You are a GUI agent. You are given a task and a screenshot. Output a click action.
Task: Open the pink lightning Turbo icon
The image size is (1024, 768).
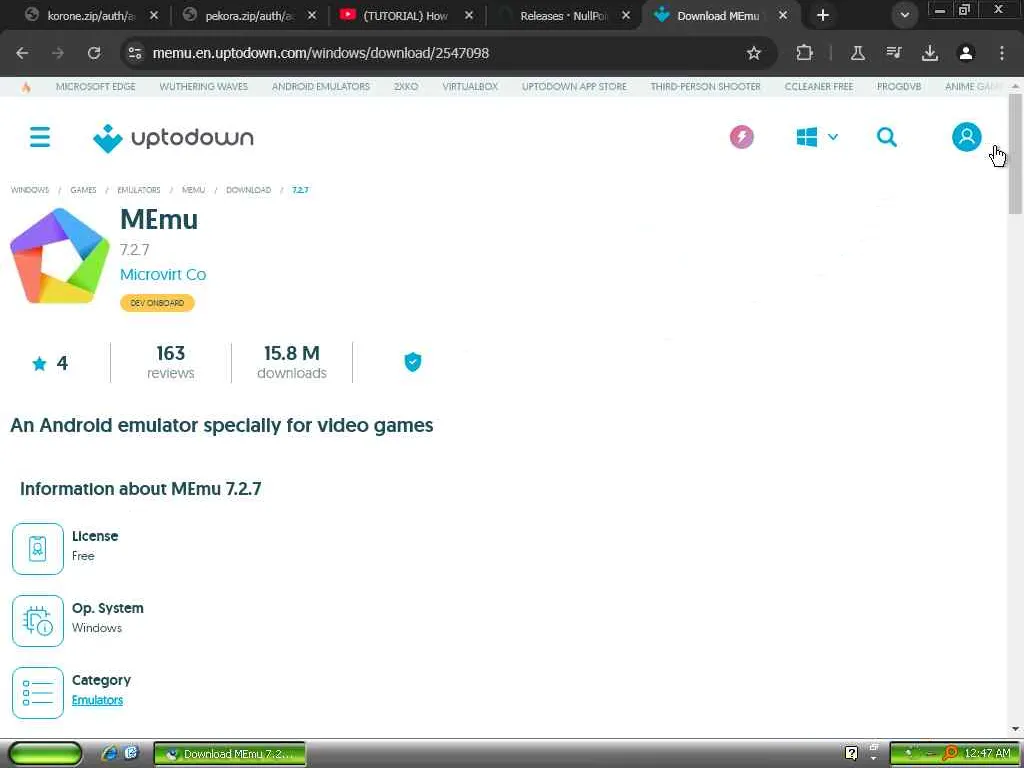[x=741, y=137]
